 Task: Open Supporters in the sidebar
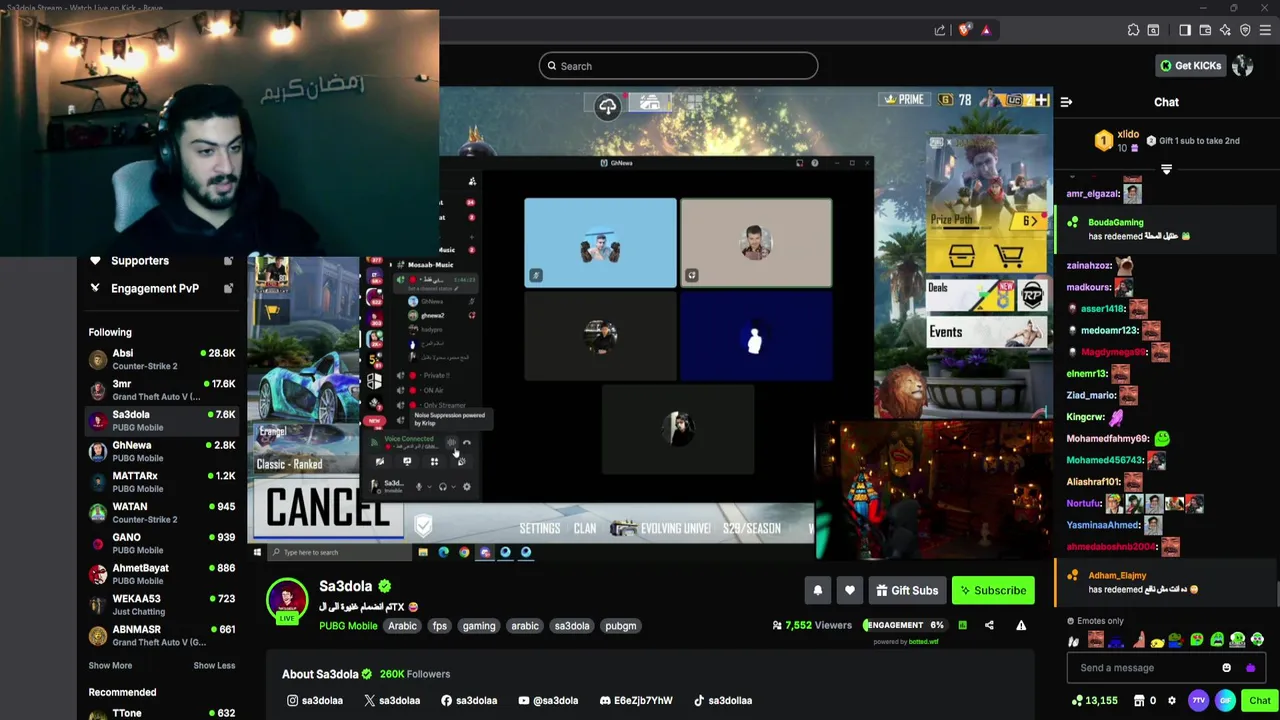(x=161, y=261)
